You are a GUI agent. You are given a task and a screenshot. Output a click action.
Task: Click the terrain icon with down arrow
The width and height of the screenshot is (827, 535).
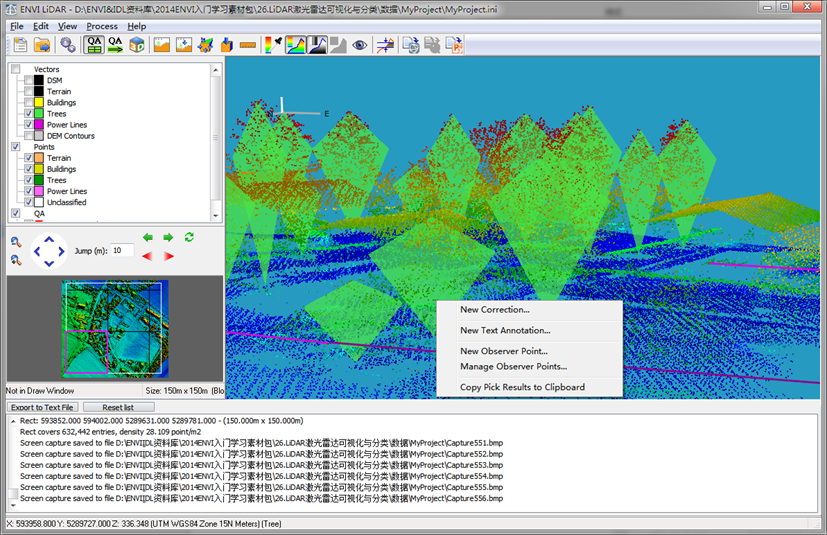184,45
